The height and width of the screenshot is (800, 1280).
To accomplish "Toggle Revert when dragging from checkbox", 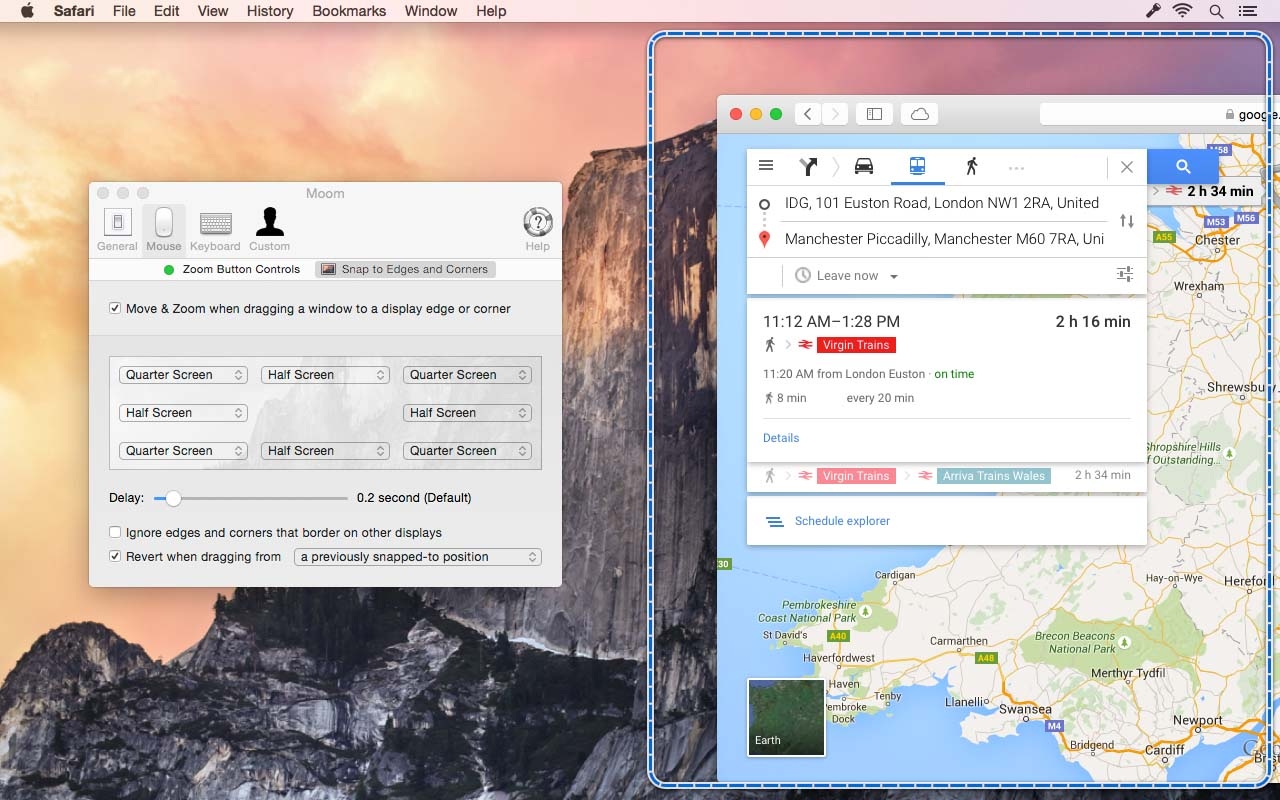I will [x=115, y=556].
